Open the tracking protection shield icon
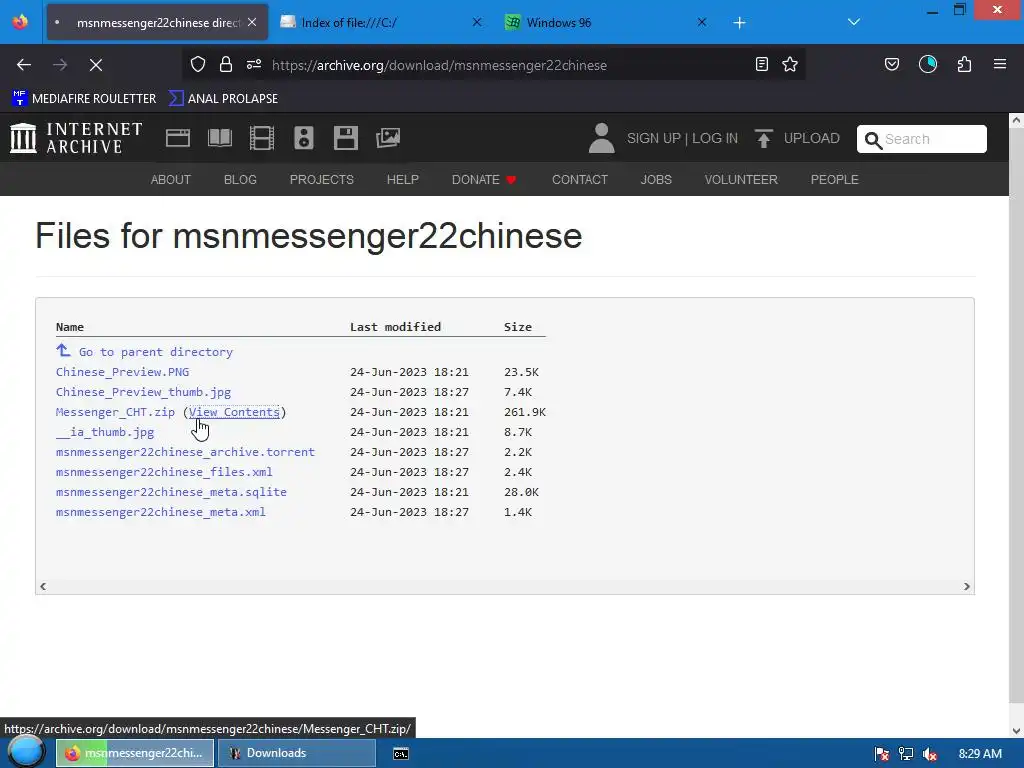 pos(198,64)
